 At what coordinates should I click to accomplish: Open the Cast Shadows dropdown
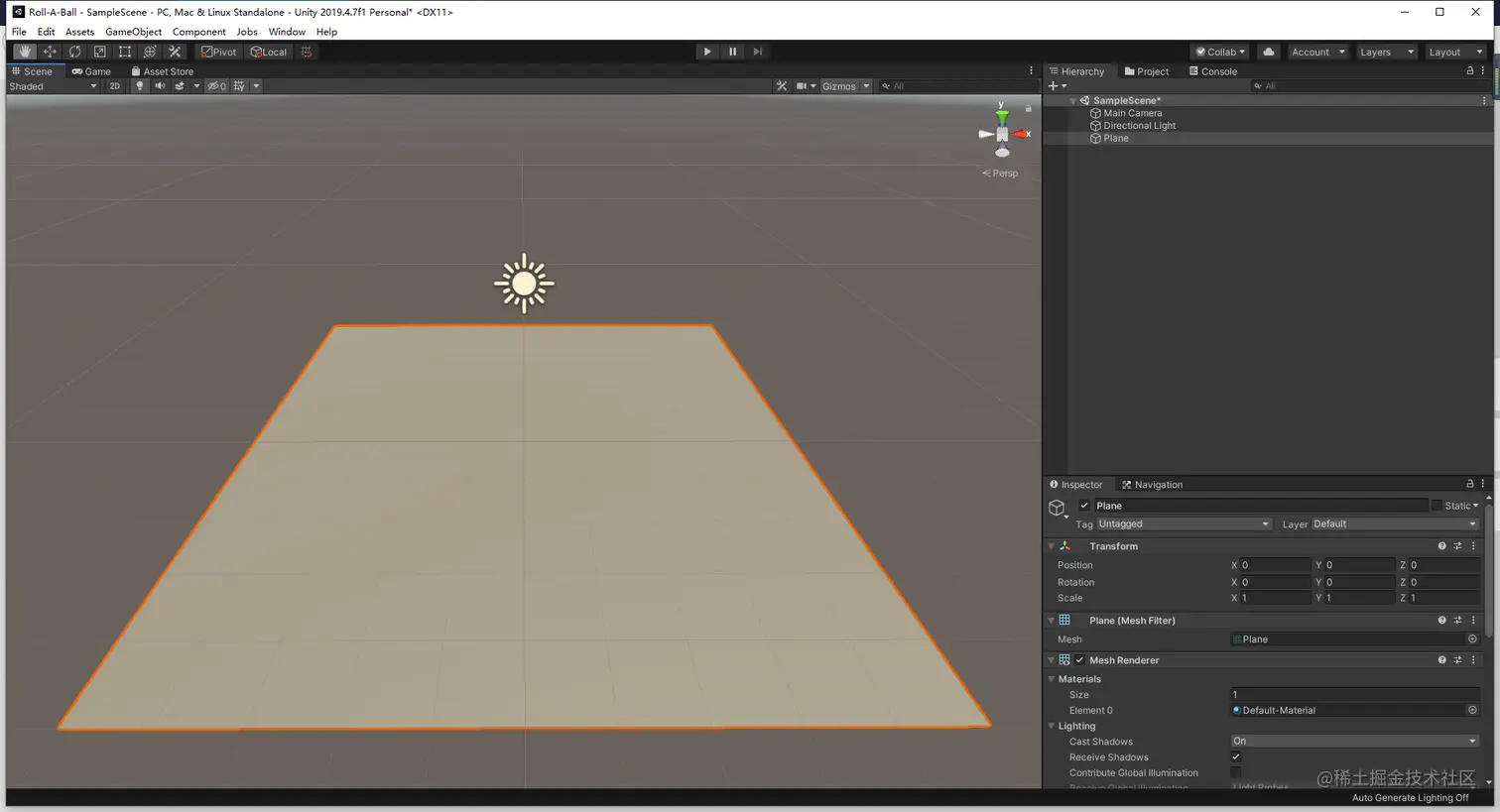tap(1355, 742)
